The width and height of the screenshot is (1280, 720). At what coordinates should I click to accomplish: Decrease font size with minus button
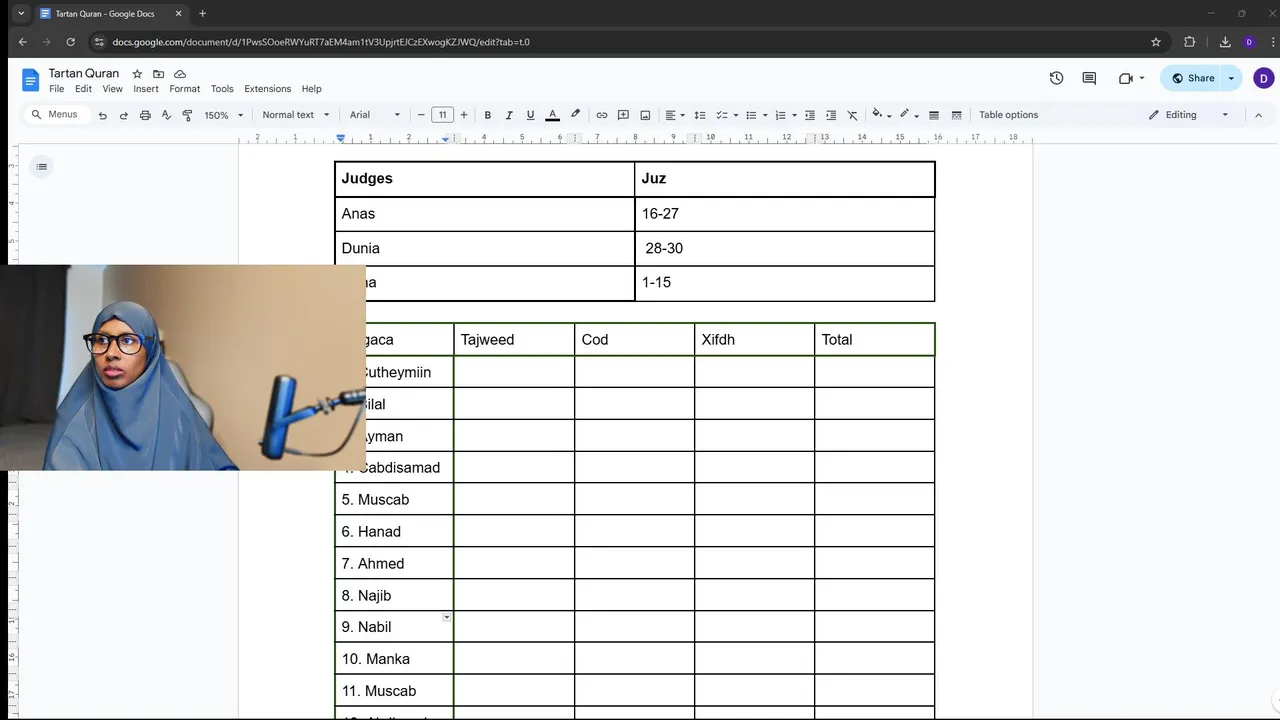click(421, 115)
